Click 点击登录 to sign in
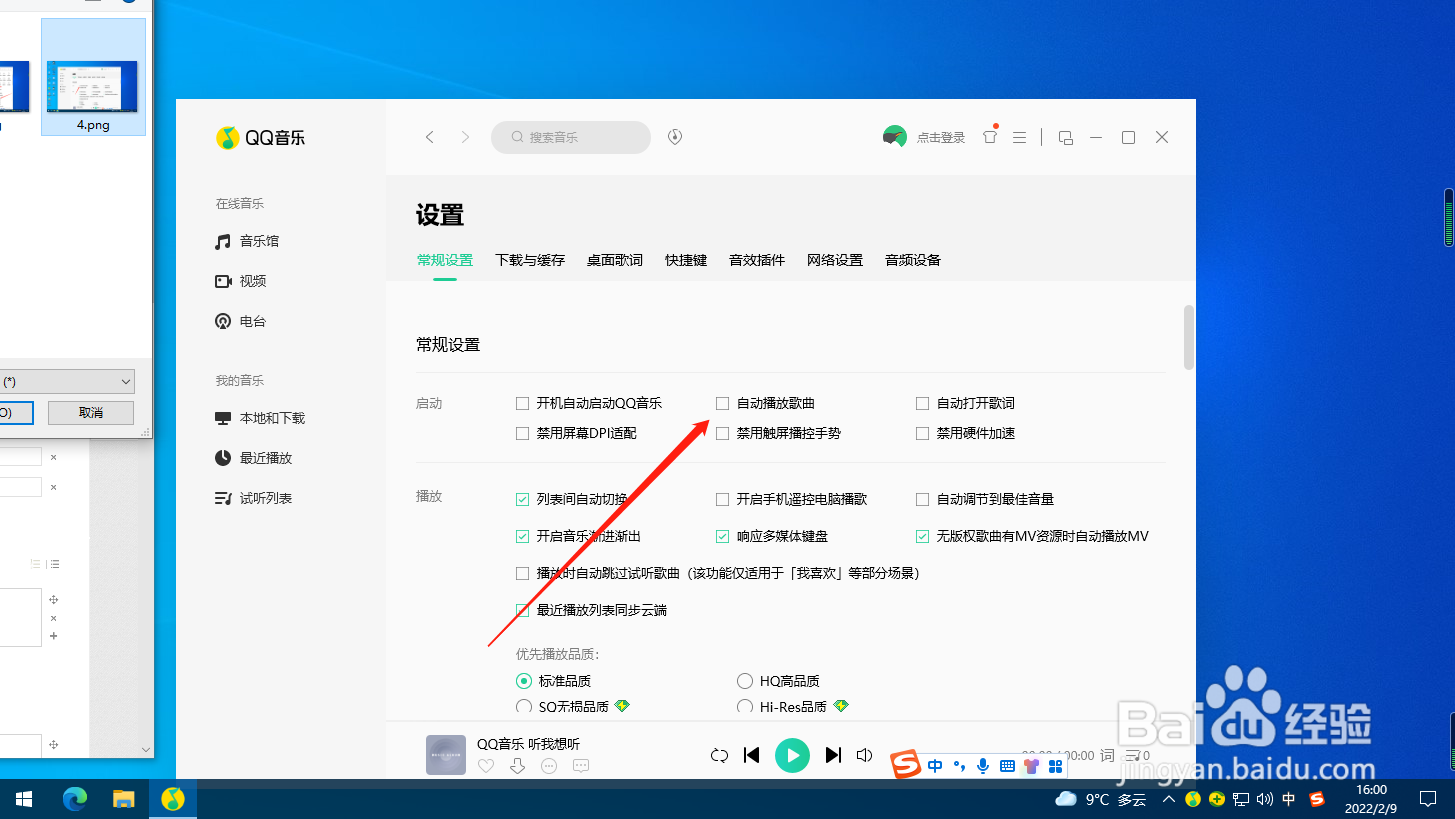 click(941, 138)
